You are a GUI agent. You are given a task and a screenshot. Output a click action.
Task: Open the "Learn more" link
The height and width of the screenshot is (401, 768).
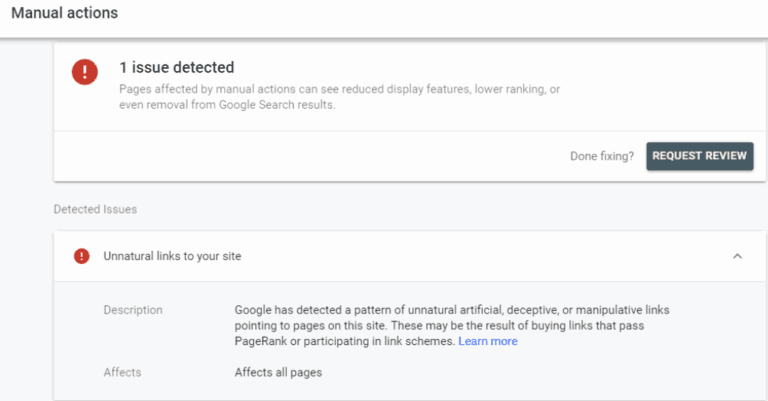(x=488, y=341)
